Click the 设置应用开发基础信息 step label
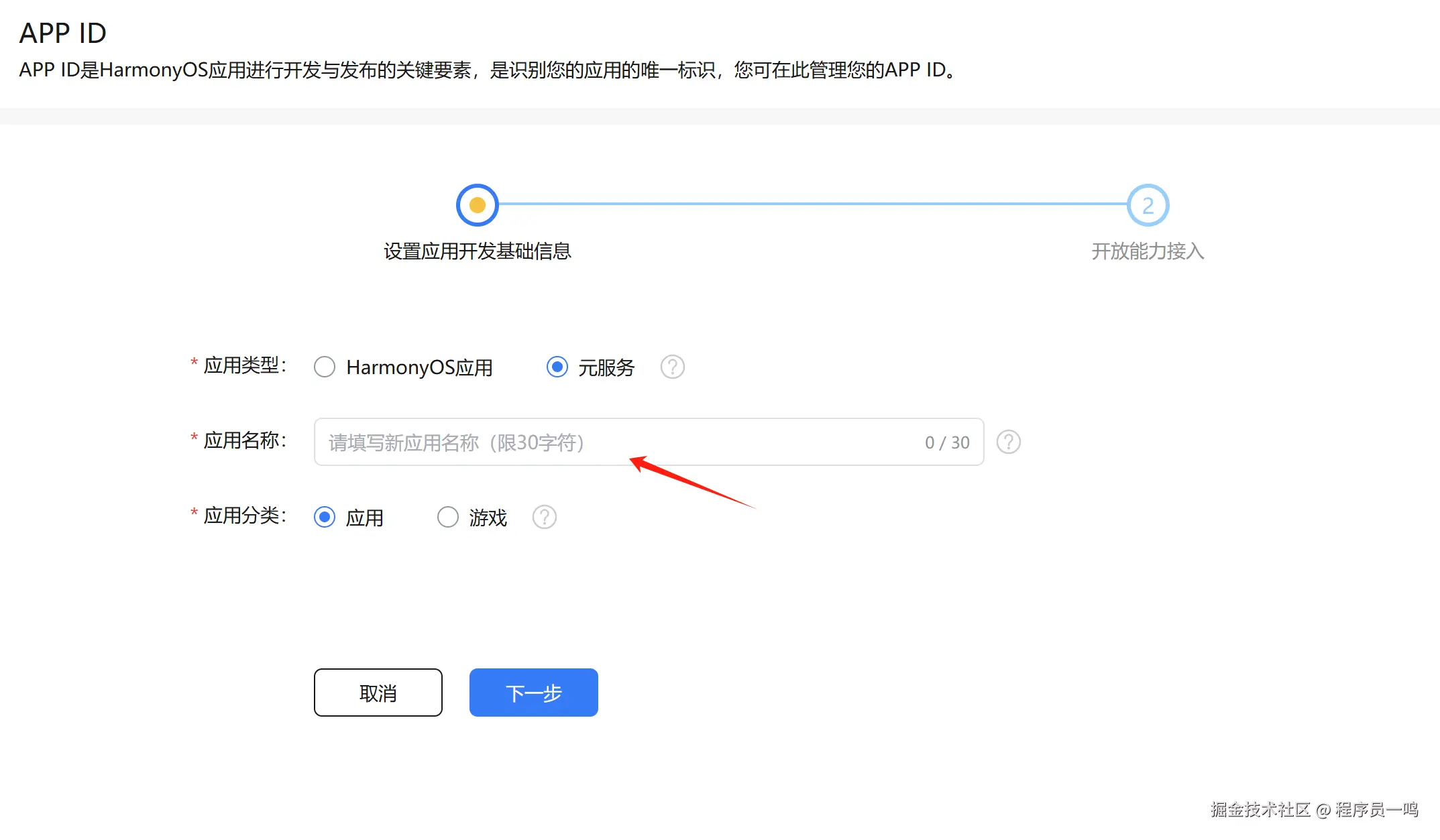This screenshot has width=1440, height=840. coord(477,251)
